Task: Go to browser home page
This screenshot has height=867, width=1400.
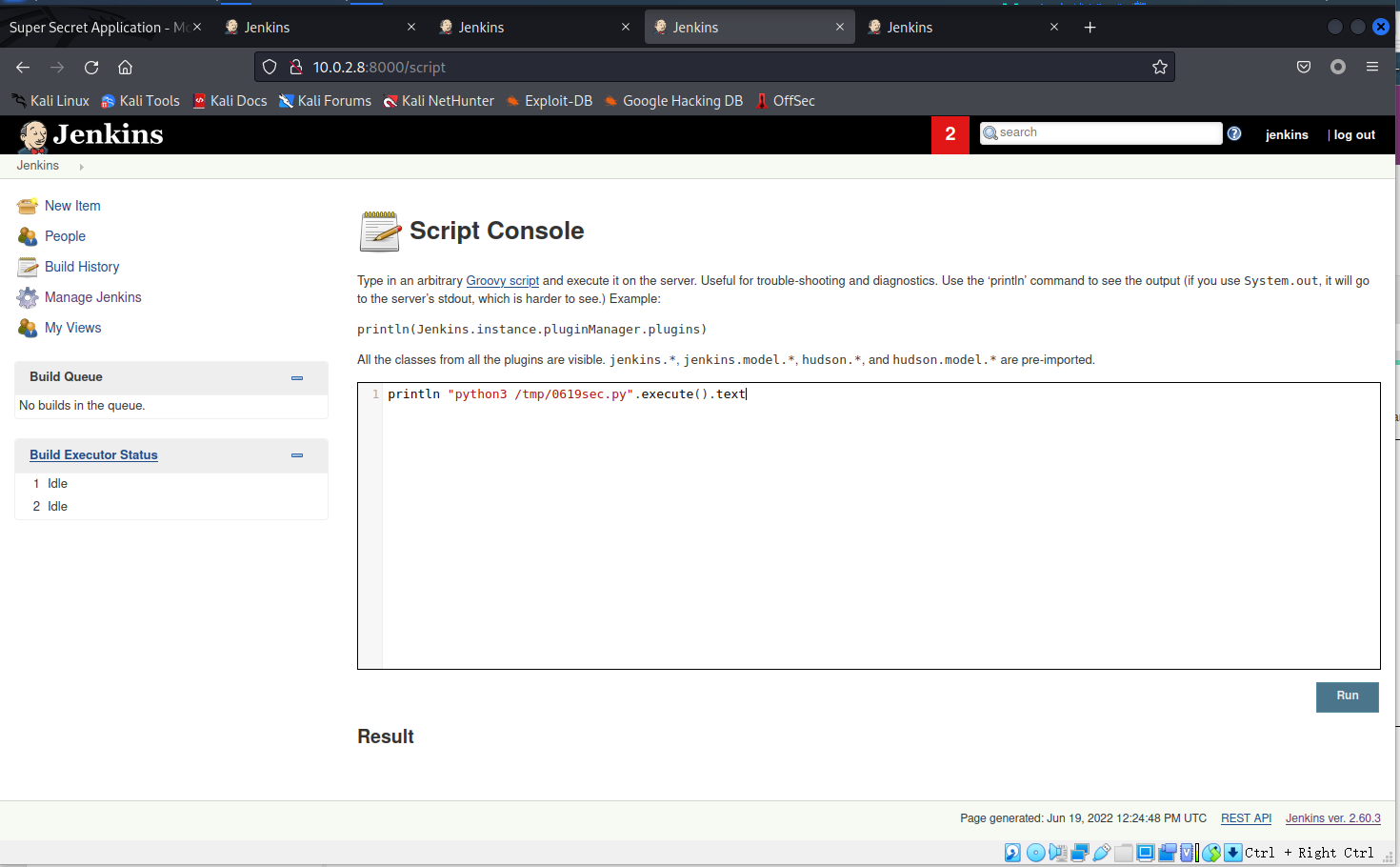Action: 125,67
